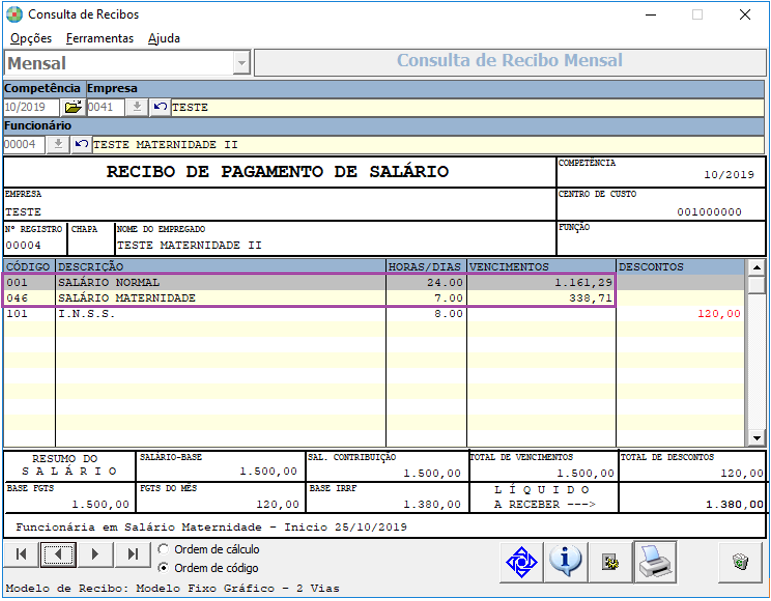
Task: Click undo arrow next to Funcionário code
Action: tap(82, 144)
